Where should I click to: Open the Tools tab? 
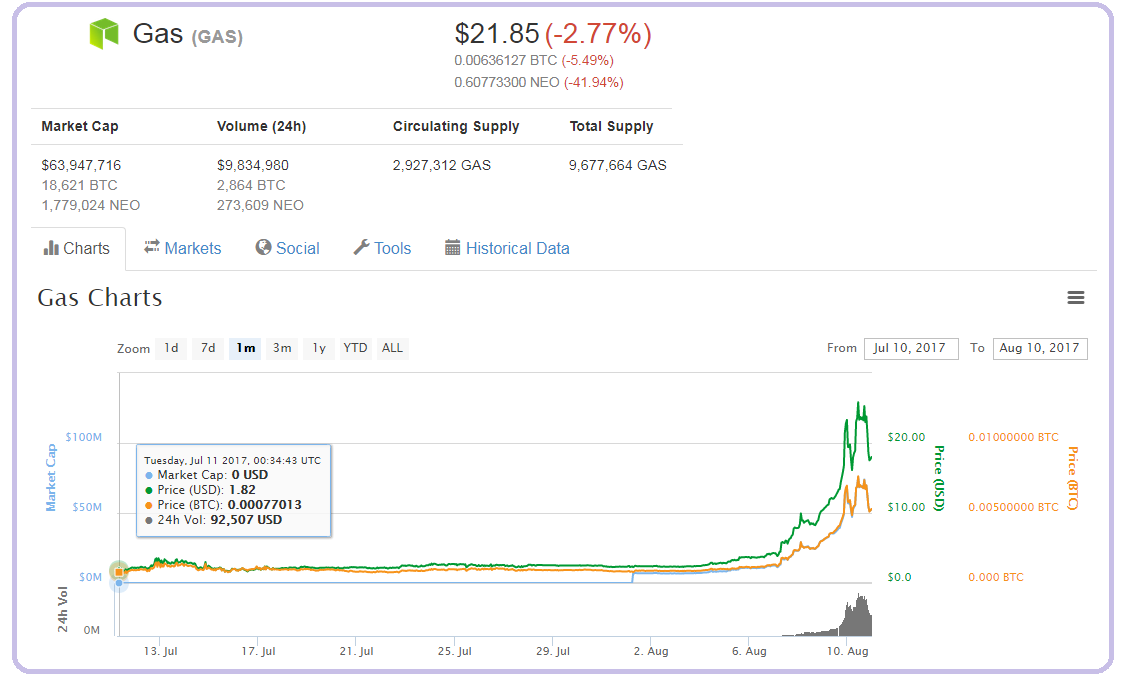pos(382,248)
